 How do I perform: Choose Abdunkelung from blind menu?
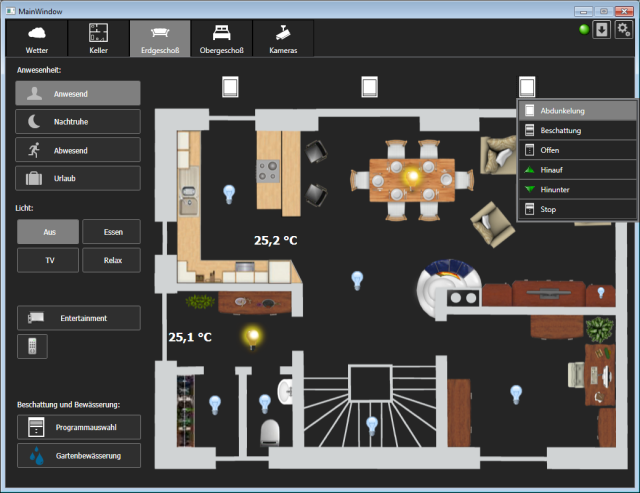tap(577, 111)
